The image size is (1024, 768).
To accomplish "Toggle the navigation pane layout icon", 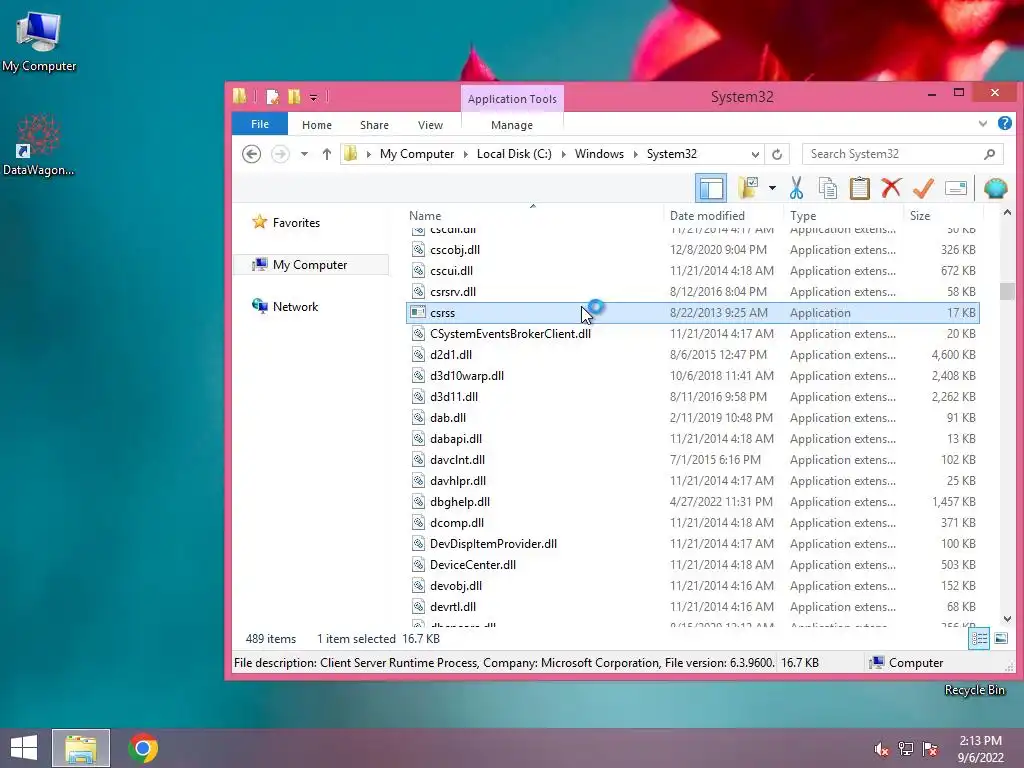I will pos(711,189).
